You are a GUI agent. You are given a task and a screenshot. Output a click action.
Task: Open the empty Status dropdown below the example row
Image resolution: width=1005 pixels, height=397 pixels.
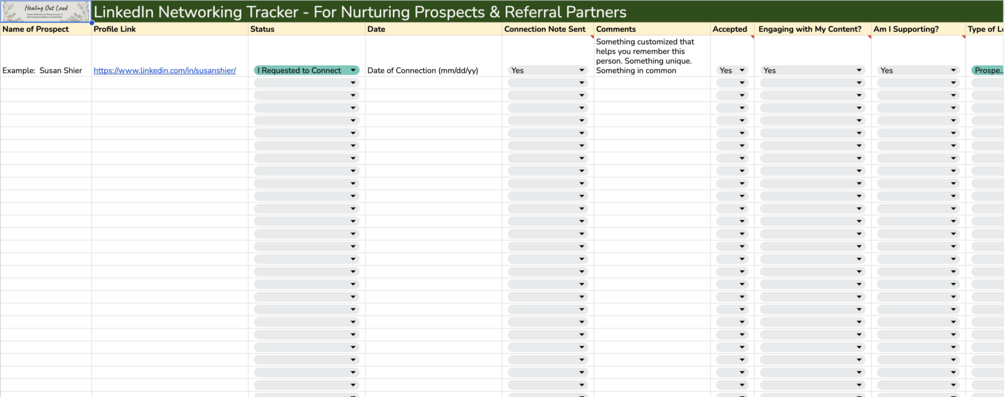306,83
